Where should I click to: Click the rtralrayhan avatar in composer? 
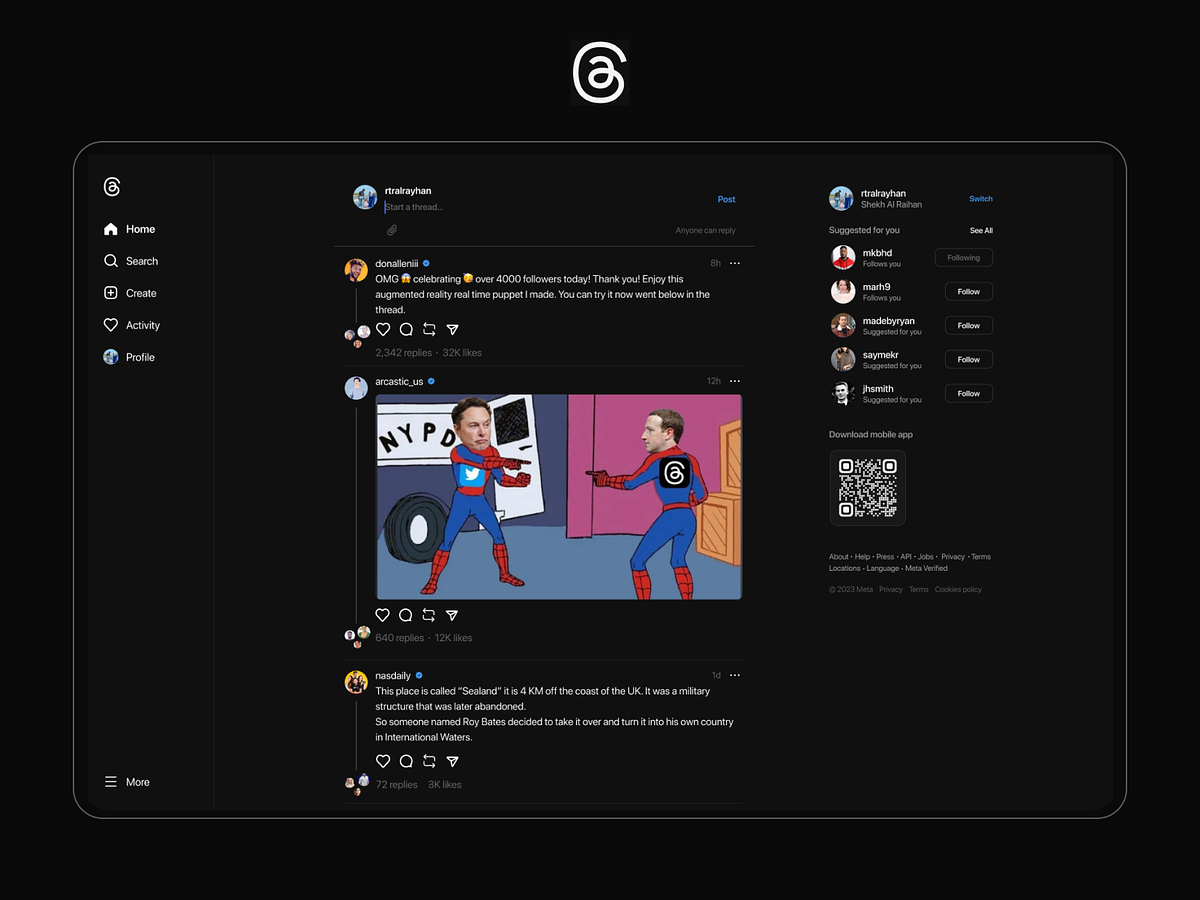pos(365,197)
